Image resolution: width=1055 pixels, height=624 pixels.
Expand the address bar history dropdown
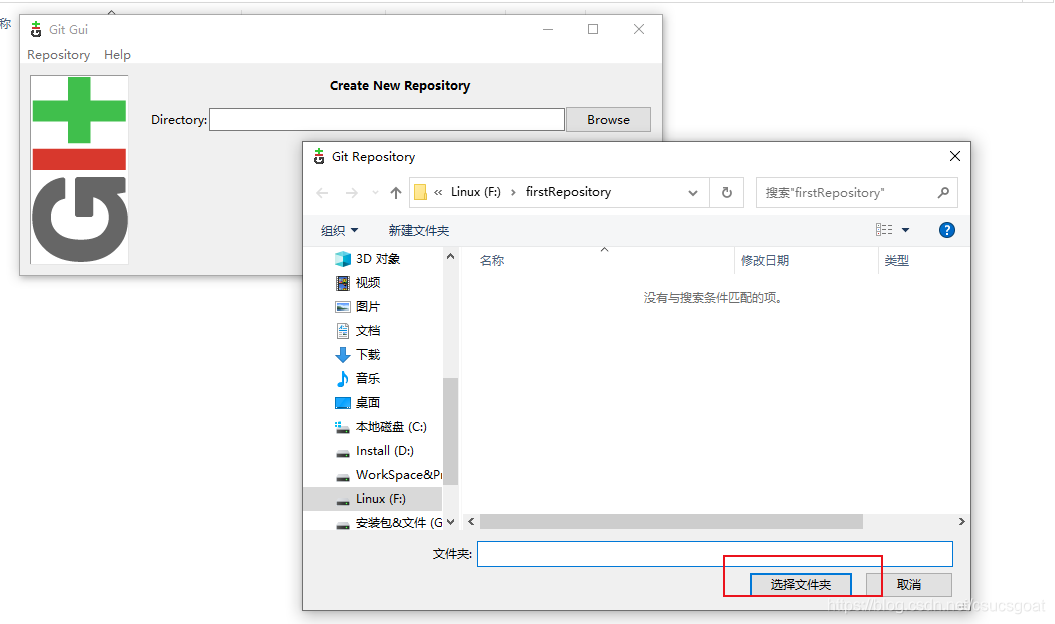pos(693,193)
